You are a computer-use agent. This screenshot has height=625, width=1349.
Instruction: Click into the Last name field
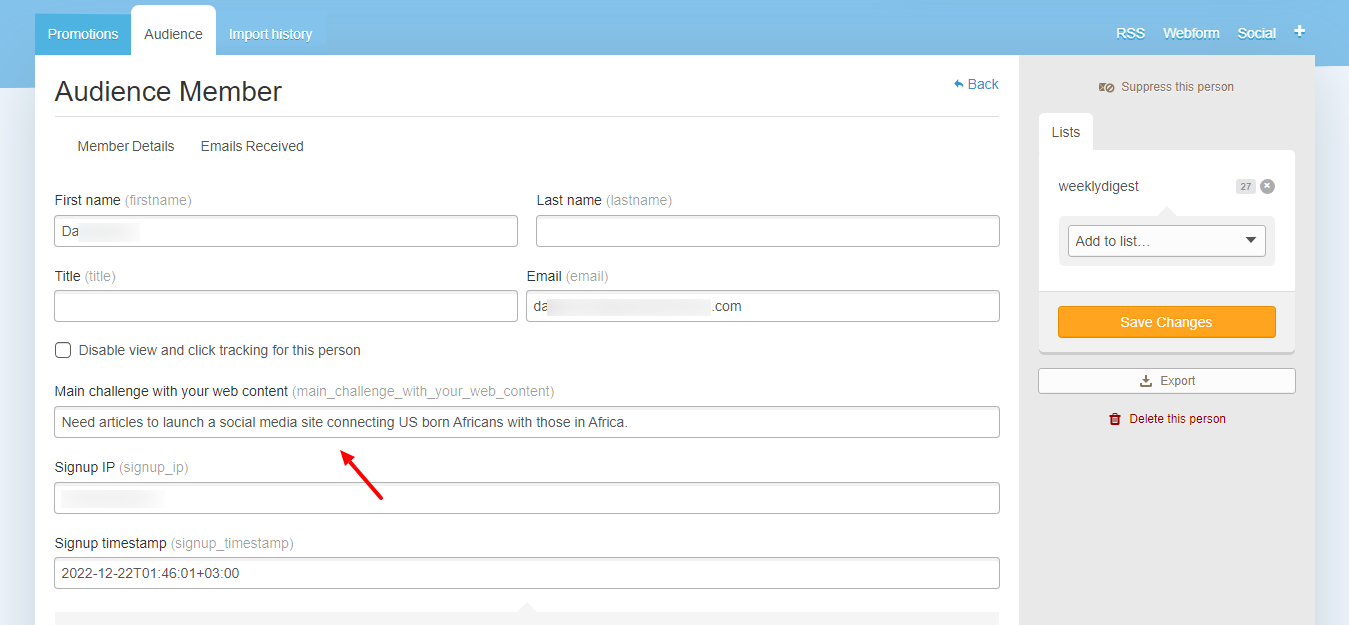[x=767, y=231]
